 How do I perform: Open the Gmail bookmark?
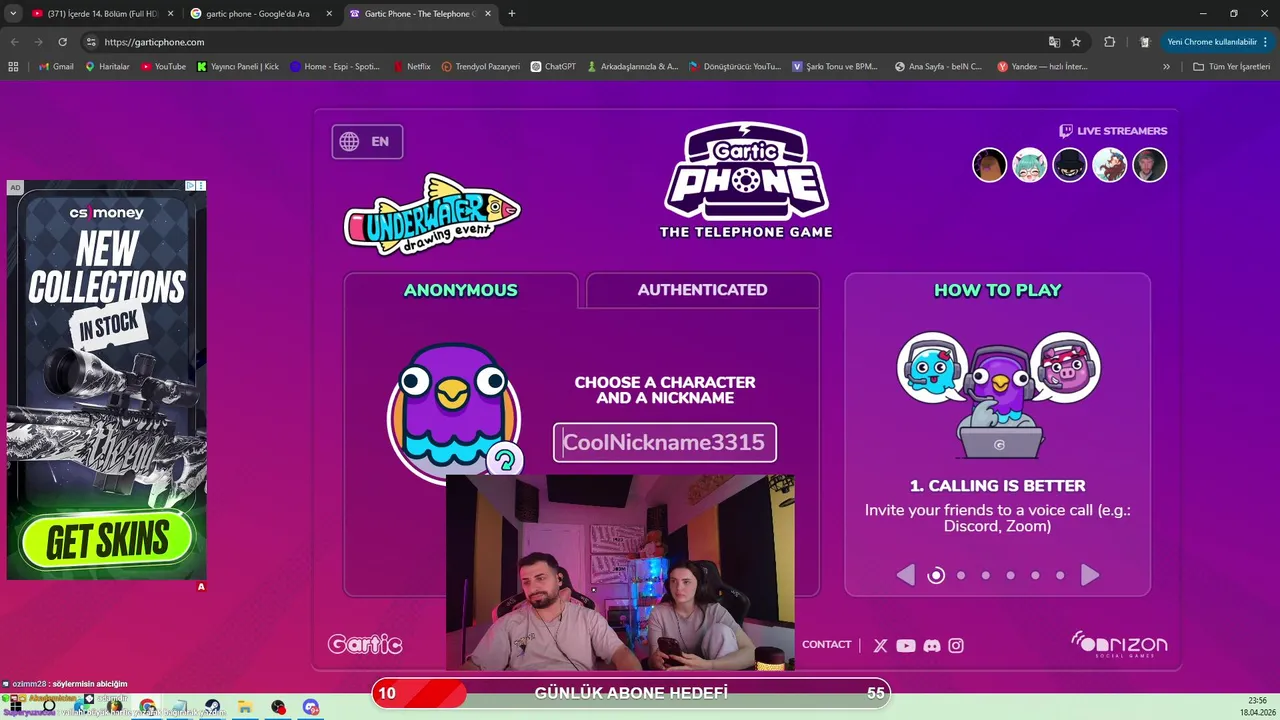point(56,67)
